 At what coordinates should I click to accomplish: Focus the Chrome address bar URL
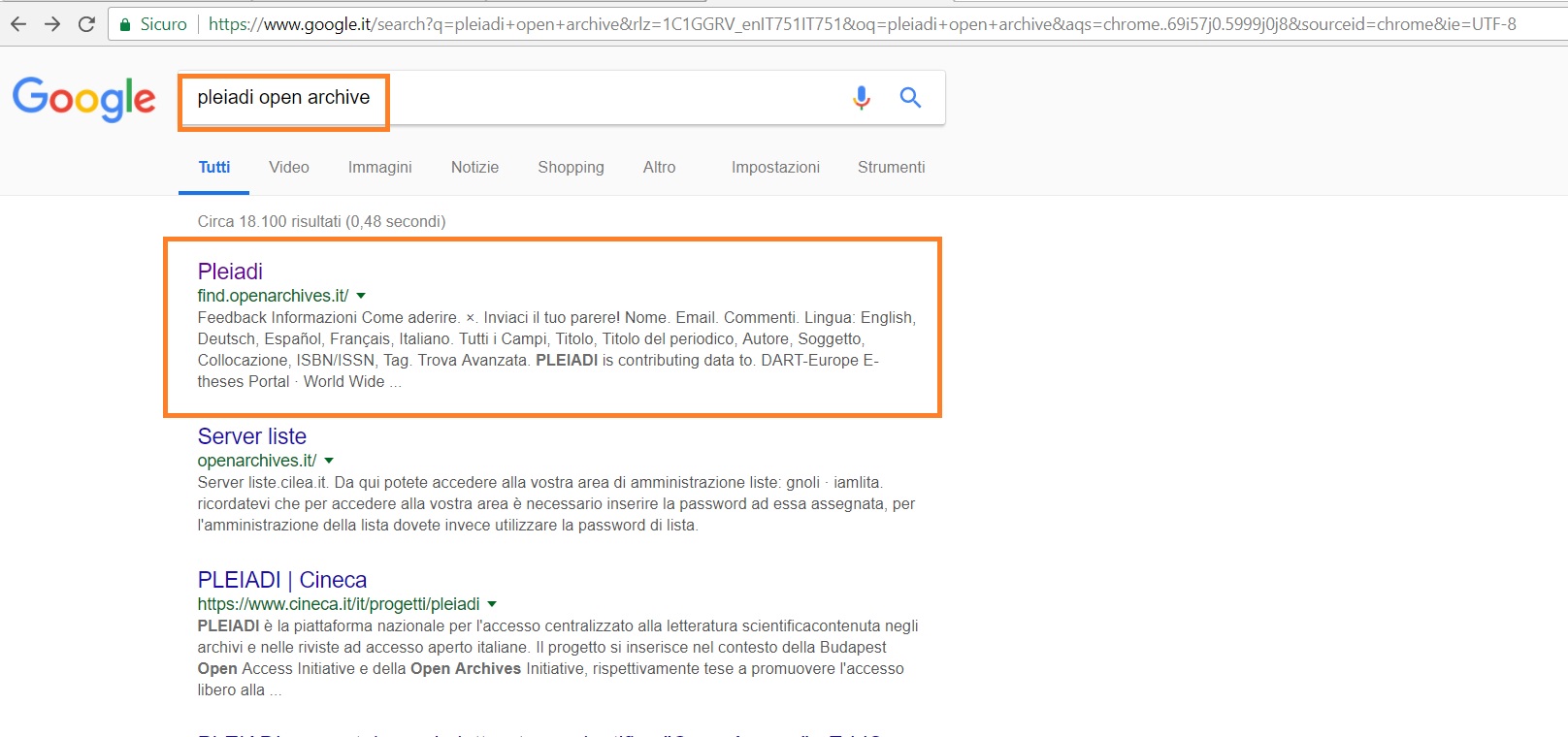pyautogui.click(x=863, y=24)
